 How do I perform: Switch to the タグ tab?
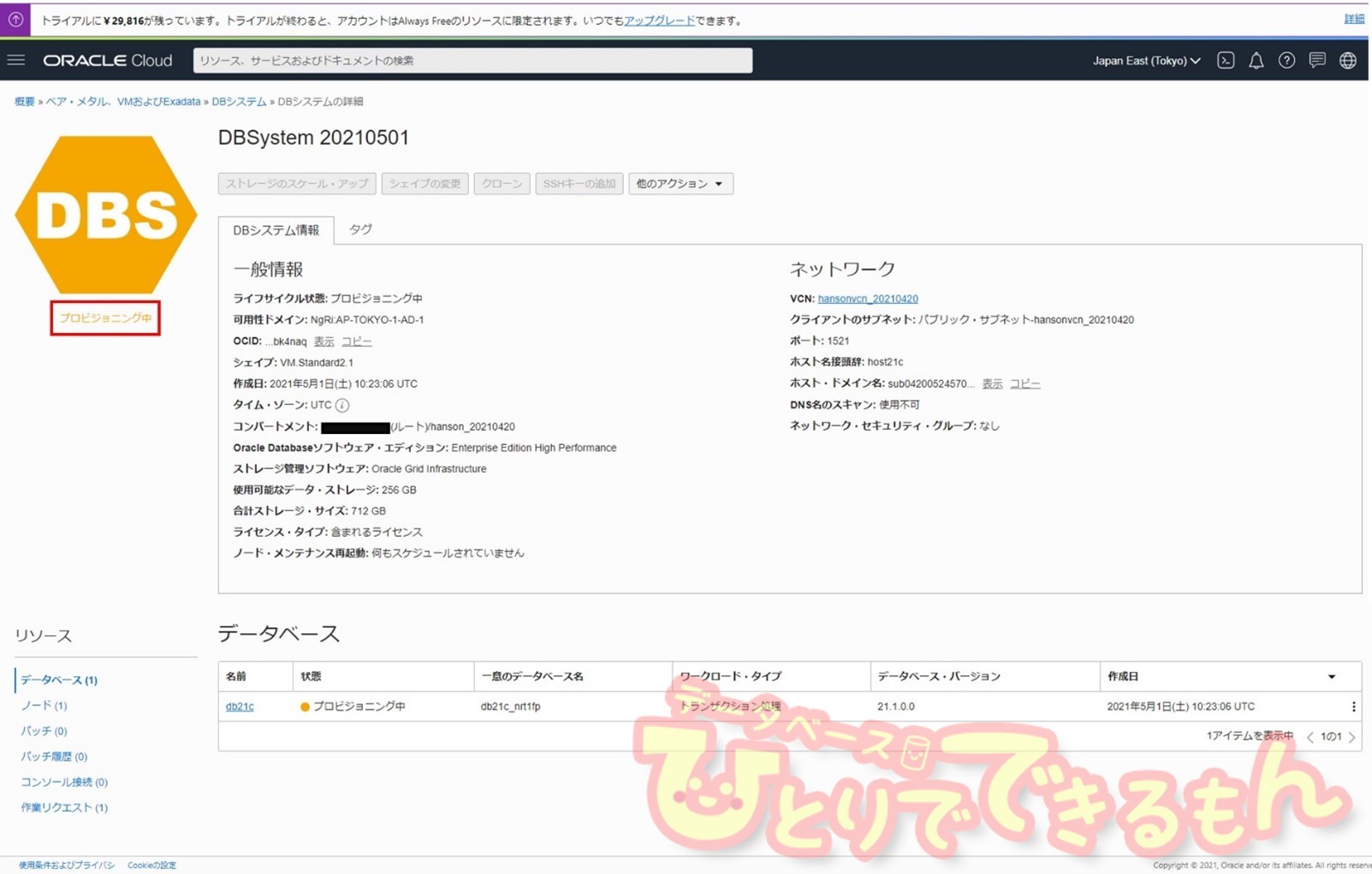[360, 229]
